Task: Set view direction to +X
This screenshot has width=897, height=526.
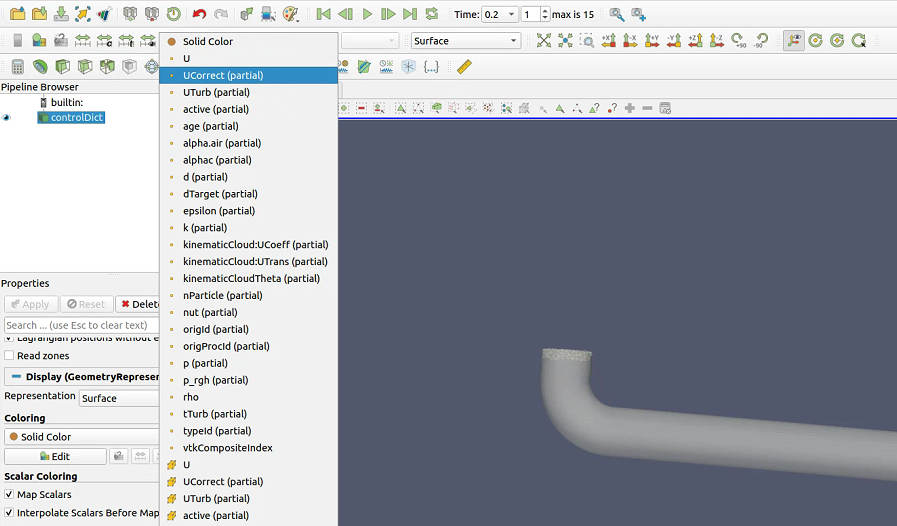Action: 609,40
